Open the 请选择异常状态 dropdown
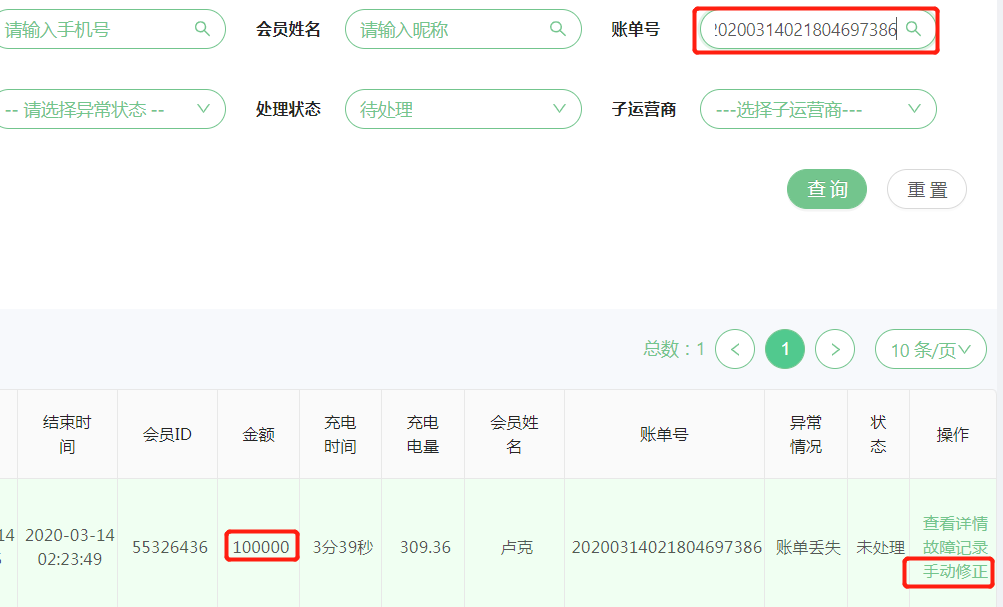Viewport: 1003px width, 607px height. [x=111, y=109]
